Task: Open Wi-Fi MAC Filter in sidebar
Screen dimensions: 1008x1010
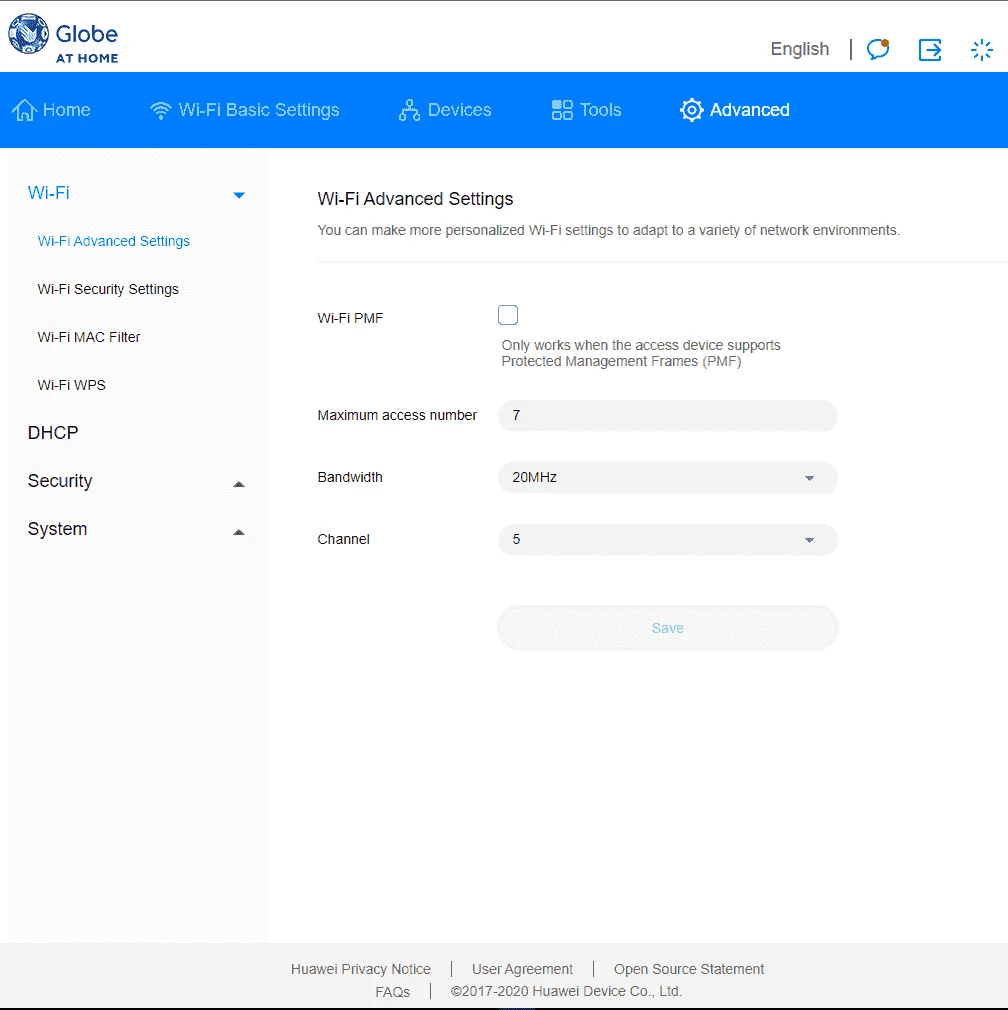Action: coord(88,337)
